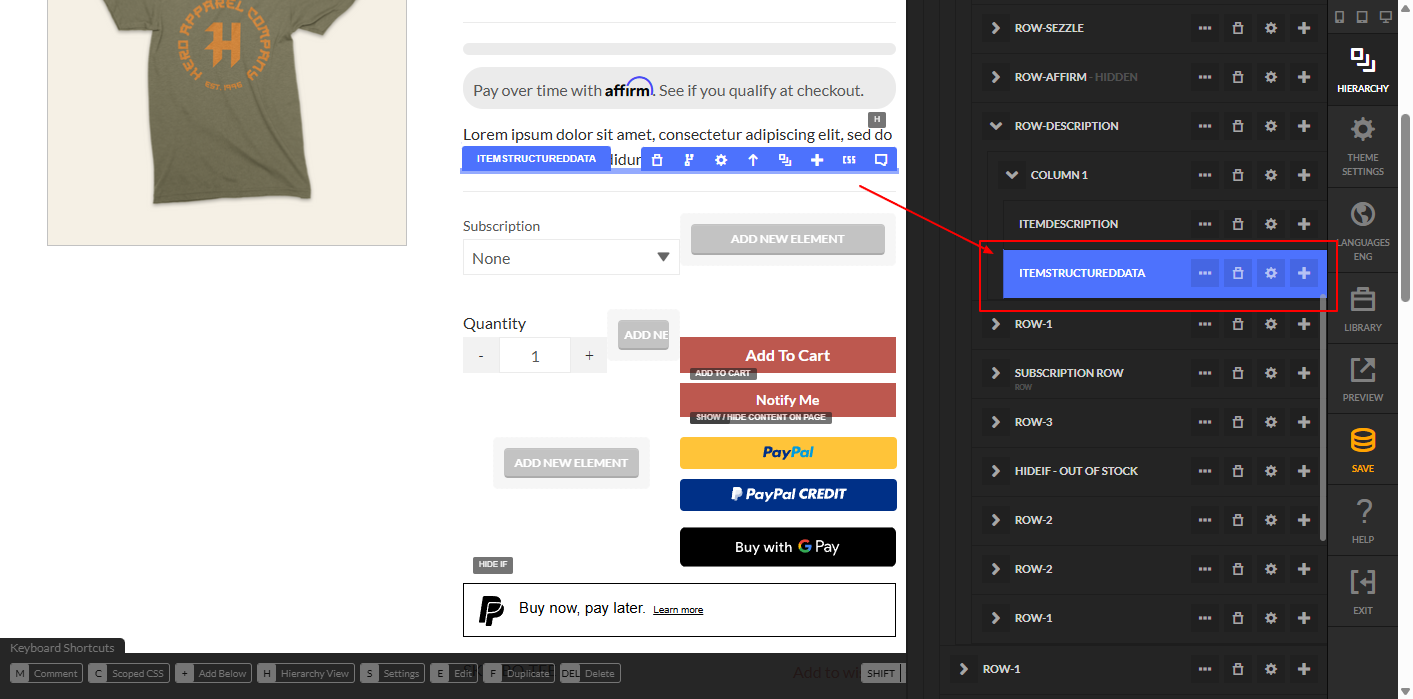1413x699 pixels.
Task: Decrease quantity with the minus button
Action: click(481, 355)
